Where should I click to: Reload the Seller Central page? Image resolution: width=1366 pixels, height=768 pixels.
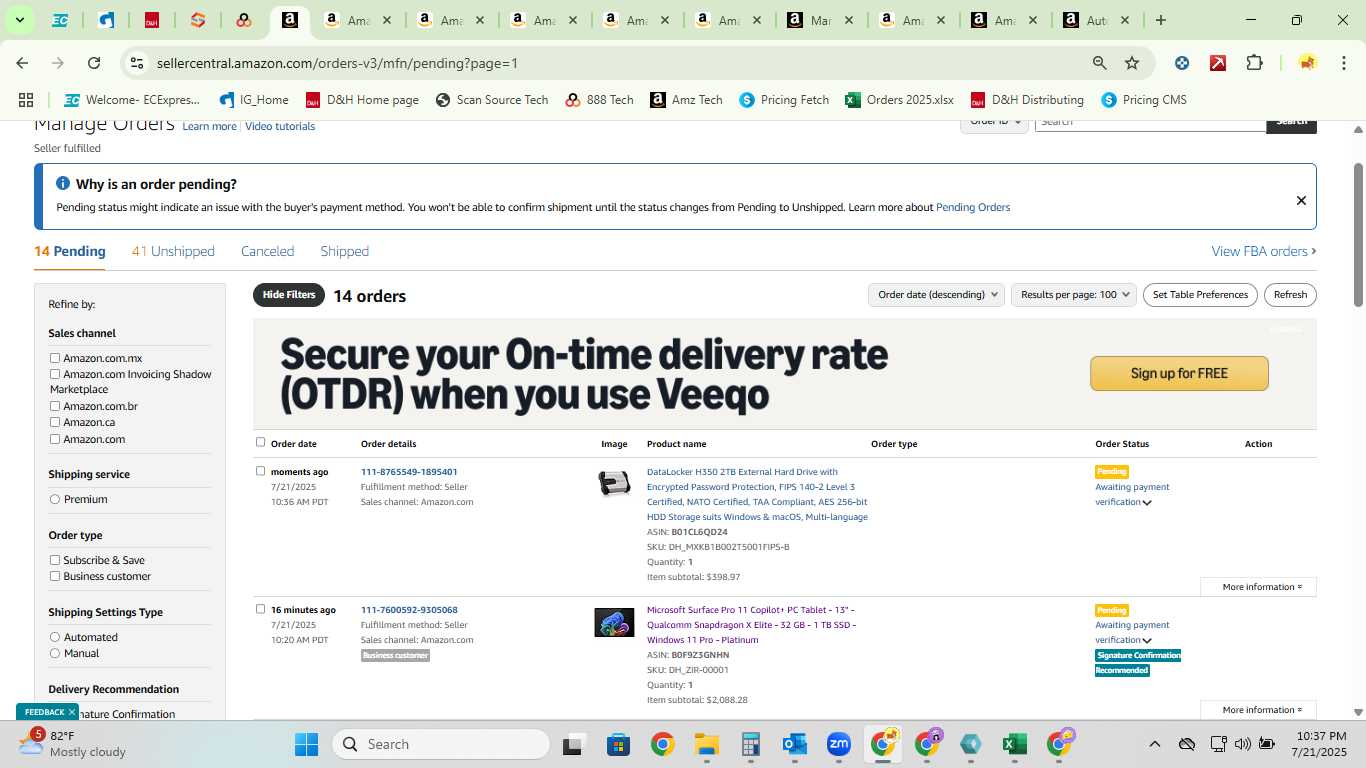click(94, 63)
